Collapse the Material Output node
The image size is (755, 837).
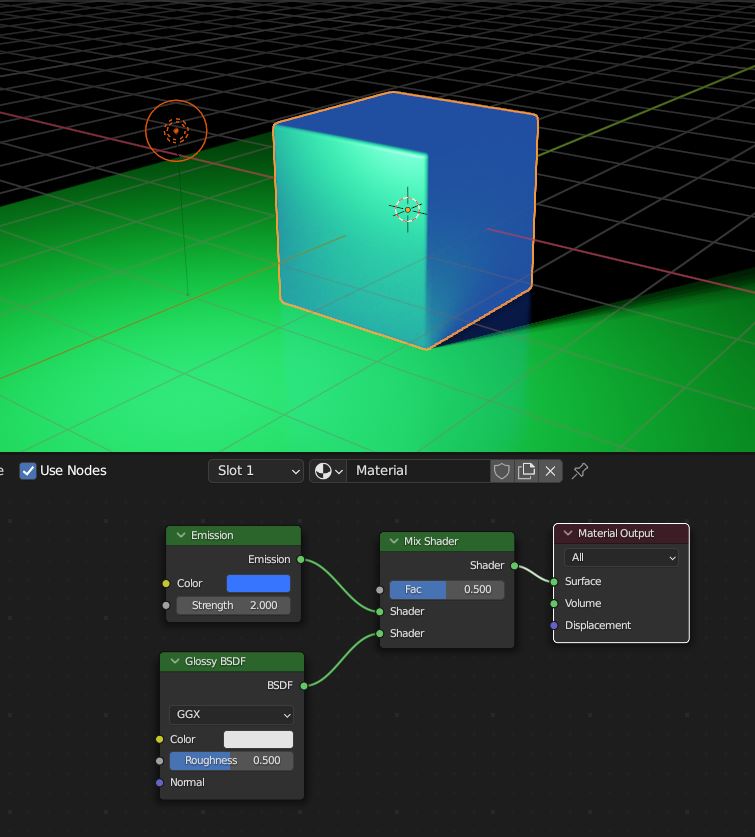[x=568, y=533]
